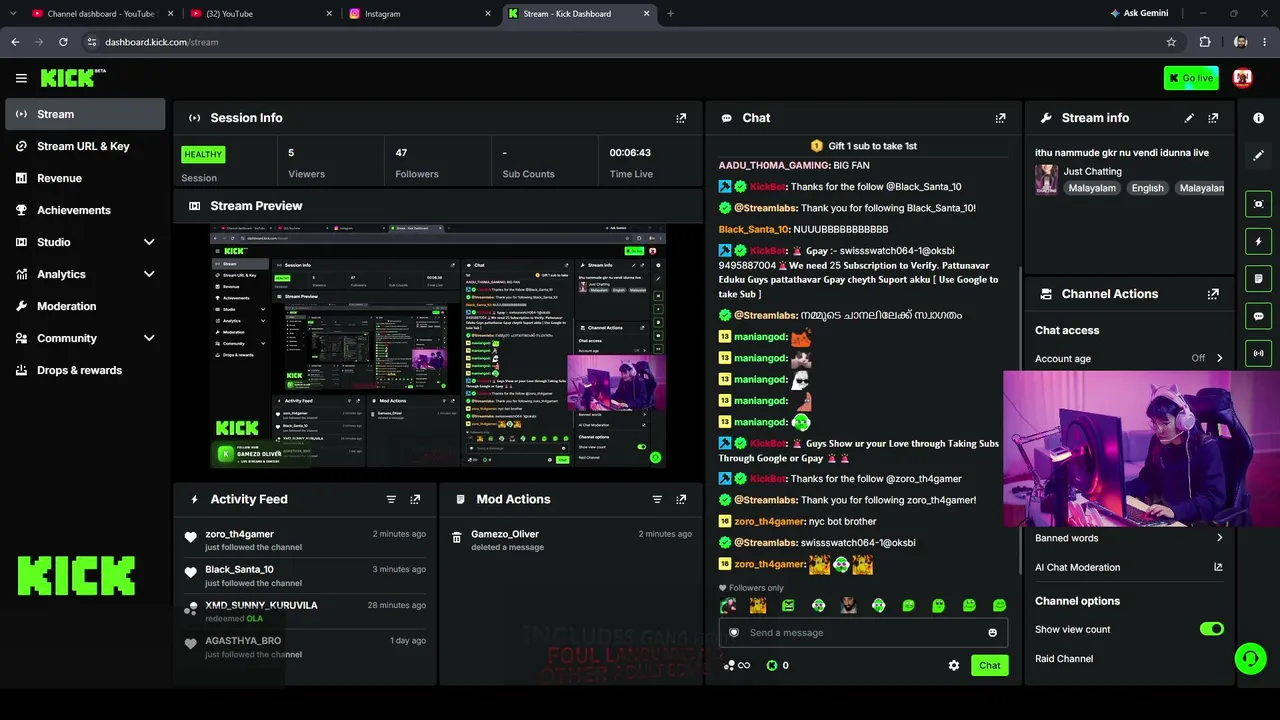
Task: Open the user profile avatar menu
Action: tap(1242, 78)
